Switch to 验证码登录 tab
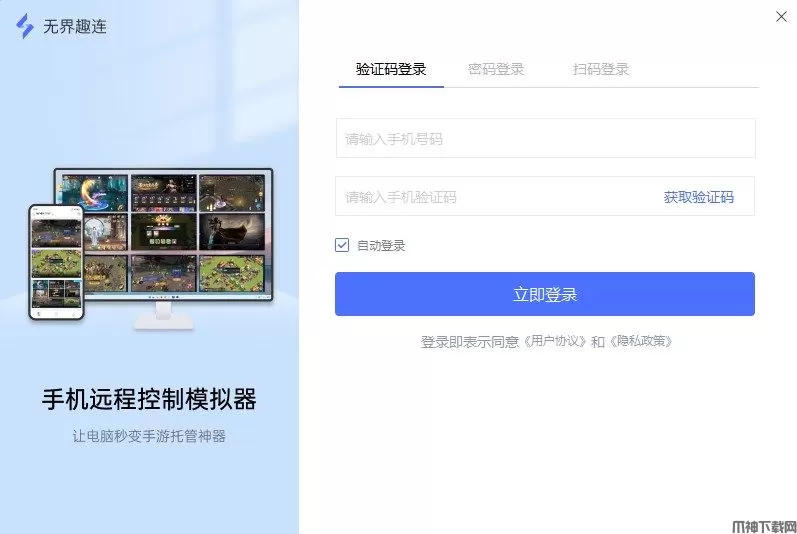 click(391, 69)
